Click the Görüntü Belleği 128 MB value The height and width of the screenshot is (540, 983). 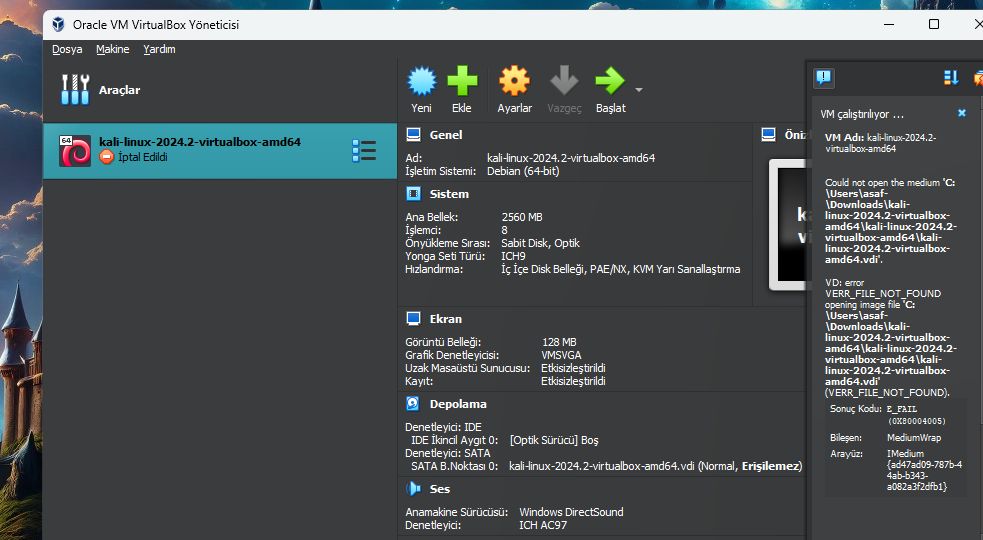(559, 342)
